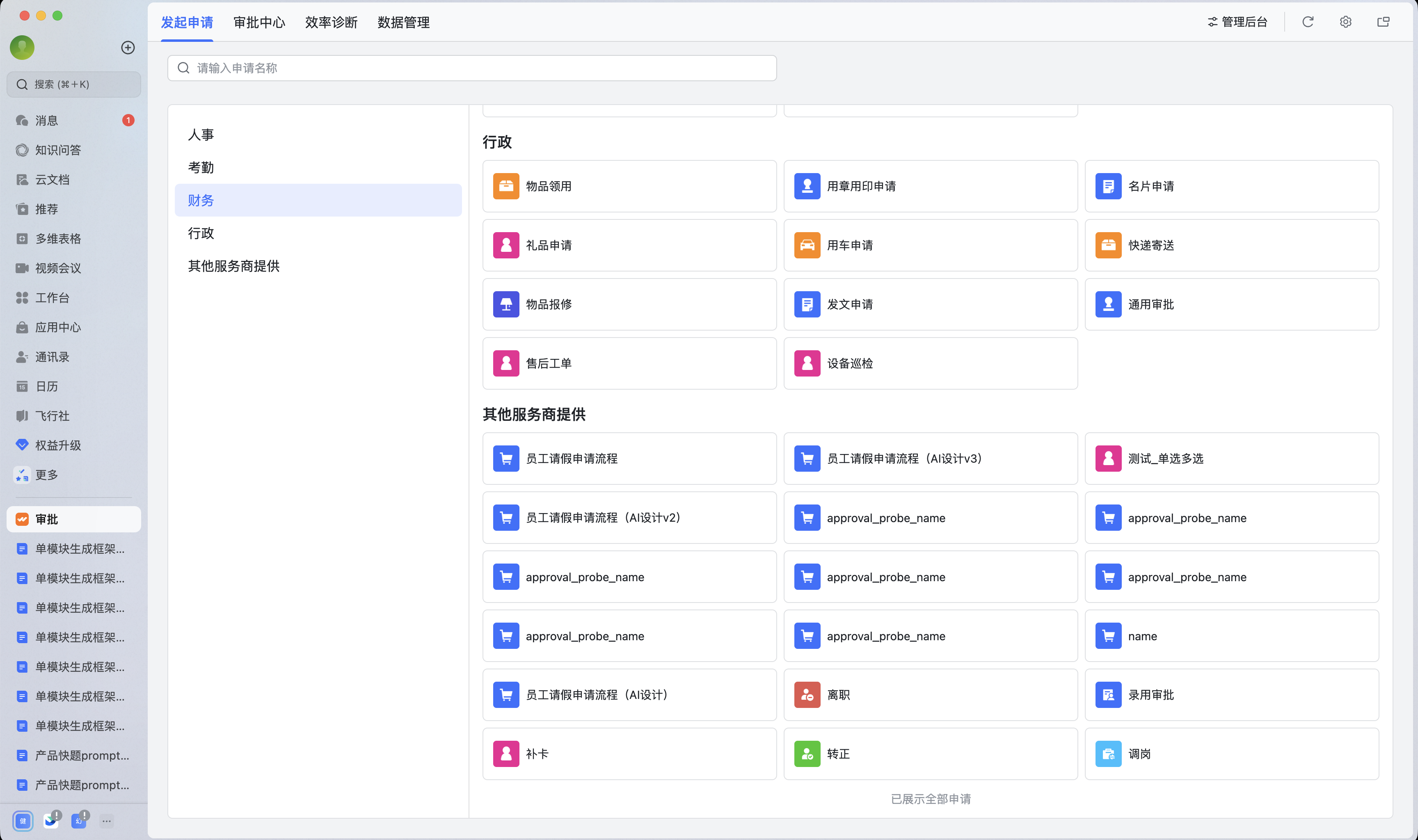1418x840 pixels.
Task: Select 审批 item in the sidebar
Action: coord(73,519)
